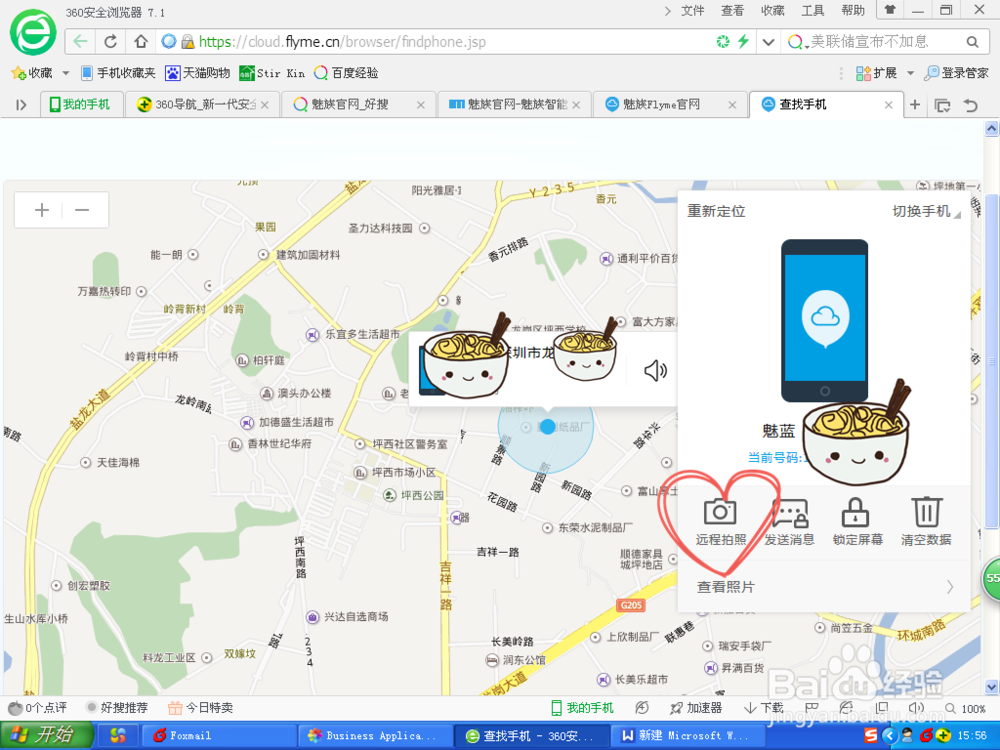Click the 清空数据 trash can icon

pos(926,512)
